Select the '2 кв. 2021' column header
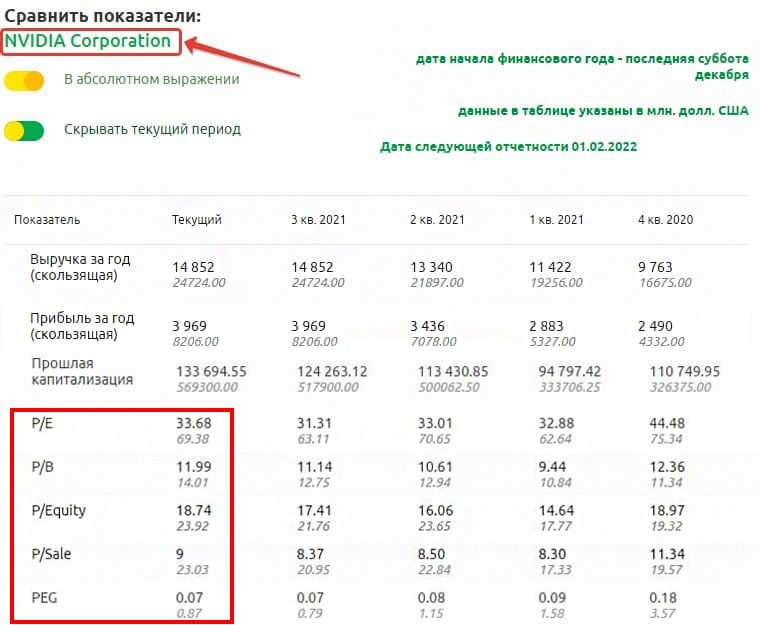Image resolution: width=759 pixels, height=625 pixels. click(x=437, y=220)
